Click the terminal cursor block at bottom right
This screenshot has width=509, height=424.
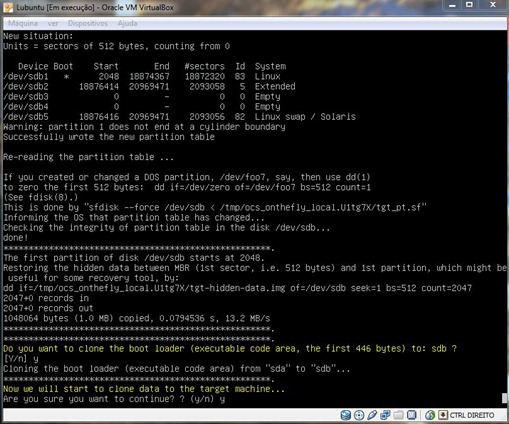tap(504, 398)
